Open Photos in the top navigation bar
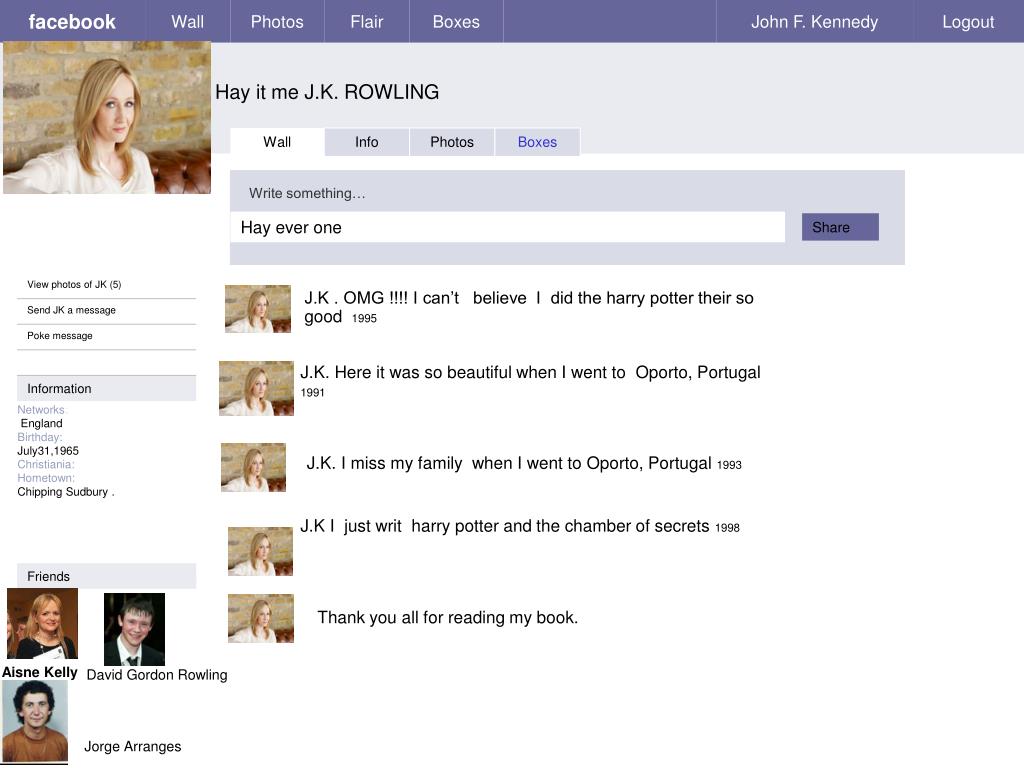The width and height of the screenshot is (1024, 768). tap(277, 22)
